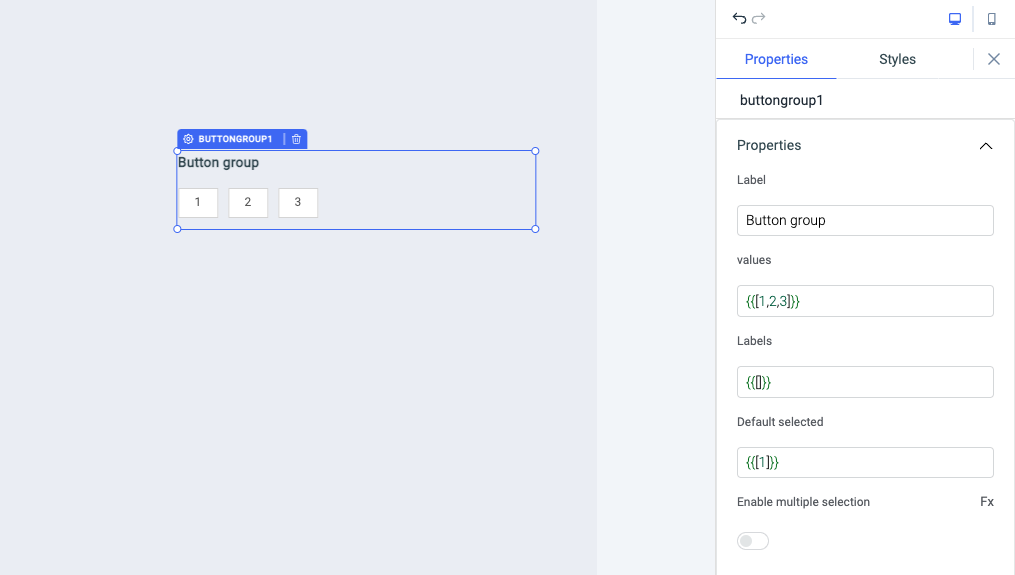
Task: Open buttongroup1 widget settings gear
Action: [188, 139]
